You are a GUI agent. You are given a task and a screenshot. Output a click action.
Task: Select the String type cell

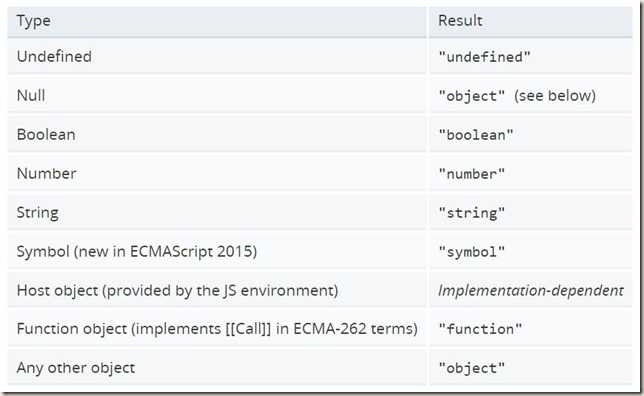click(x=217, y=213)
